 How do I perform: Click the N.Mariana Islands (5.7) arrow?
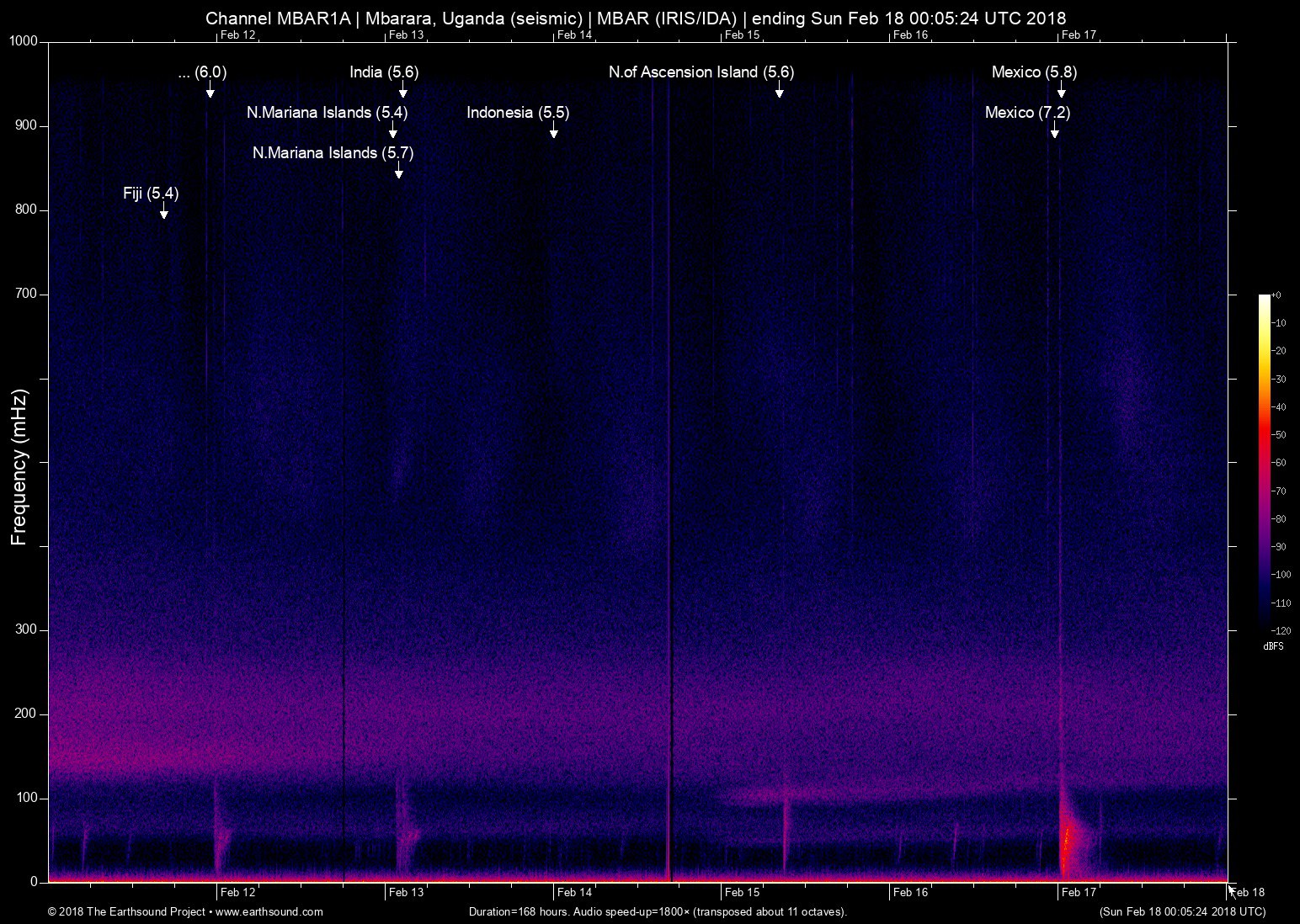pyautogui.click(x=398, y=173)
